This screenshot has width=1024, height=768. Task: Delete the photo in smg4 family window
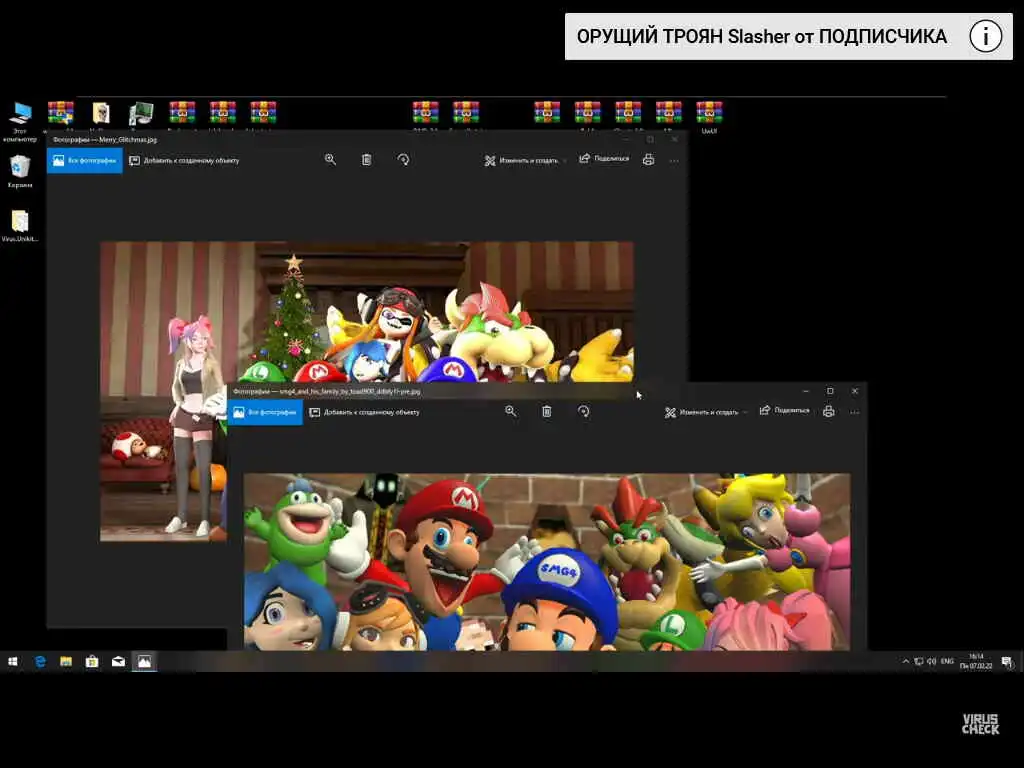[547, 411]
